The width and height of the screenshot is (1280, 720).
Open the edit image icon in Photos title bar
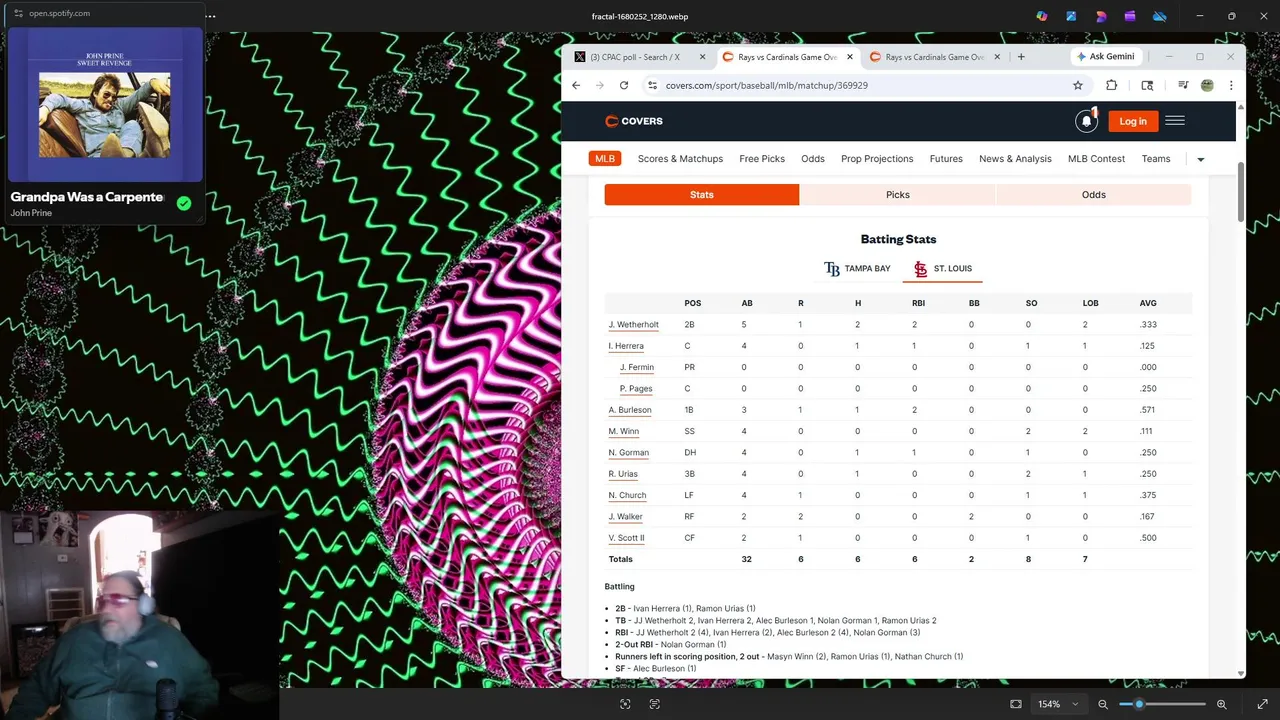tap(1071, 16)
